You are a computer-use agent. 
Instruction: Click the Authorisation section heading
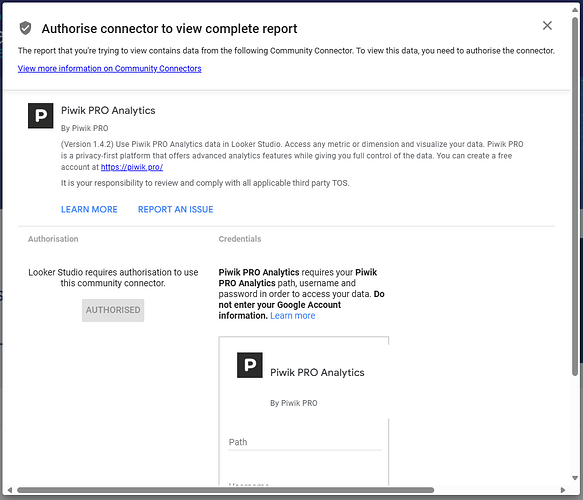click(x=53, y=239)
